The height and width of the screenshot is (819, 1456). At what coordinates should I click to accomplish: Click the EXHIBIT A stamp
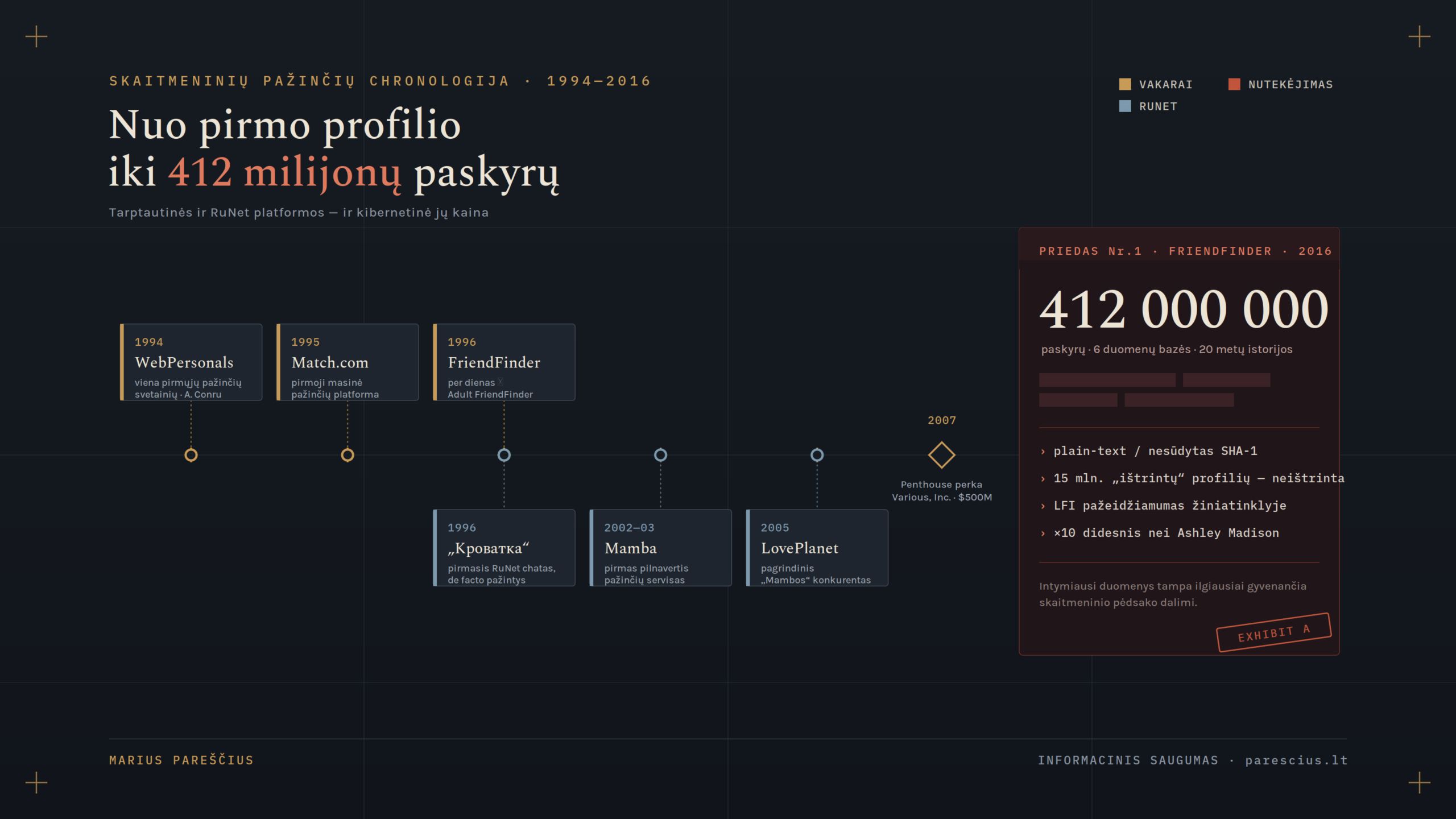coord(1274,632)
